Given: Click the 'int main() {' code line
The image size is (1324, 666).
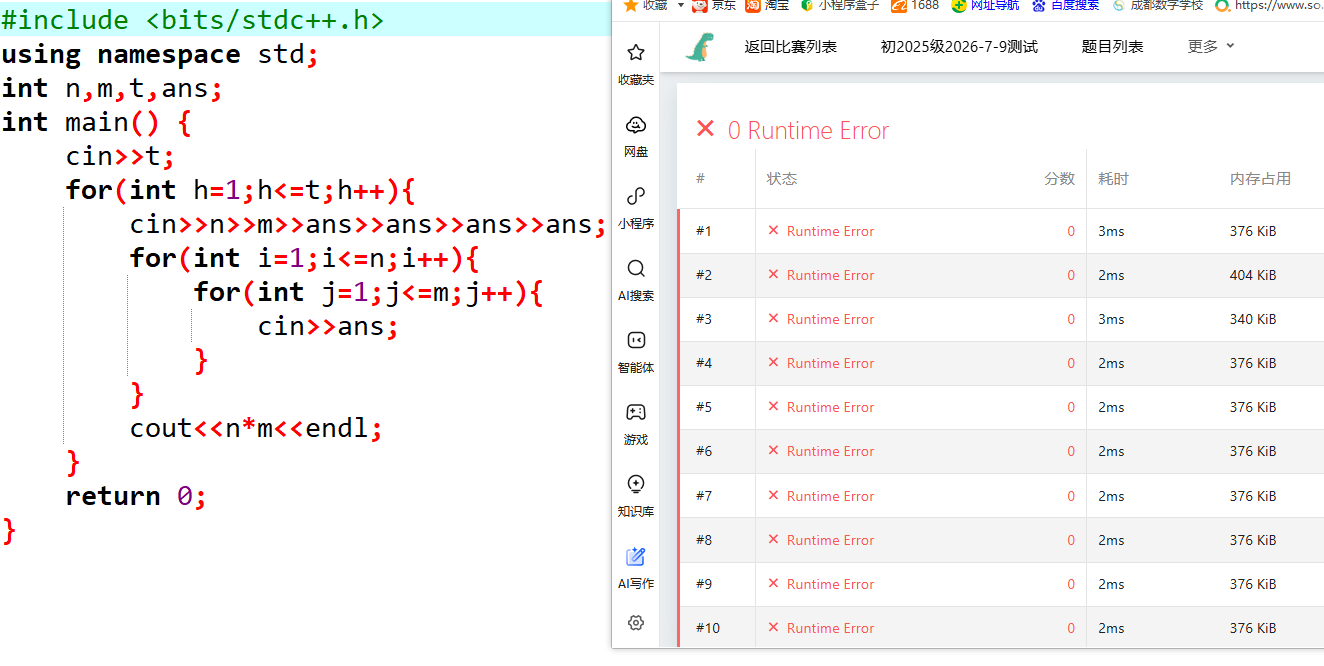Looking at the screenshot, I should pyautogui.click(x=96, y=122).
